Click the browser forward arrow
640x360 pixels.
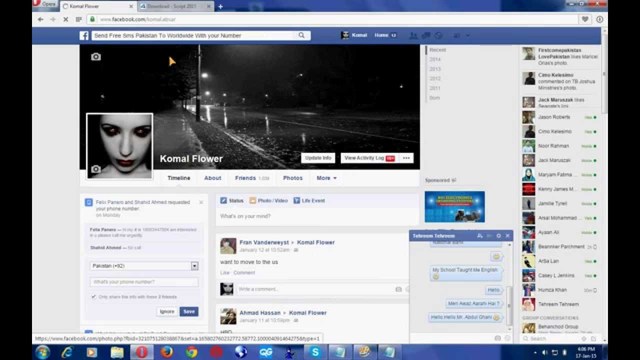pyautogui.click(x=53, y=19)
